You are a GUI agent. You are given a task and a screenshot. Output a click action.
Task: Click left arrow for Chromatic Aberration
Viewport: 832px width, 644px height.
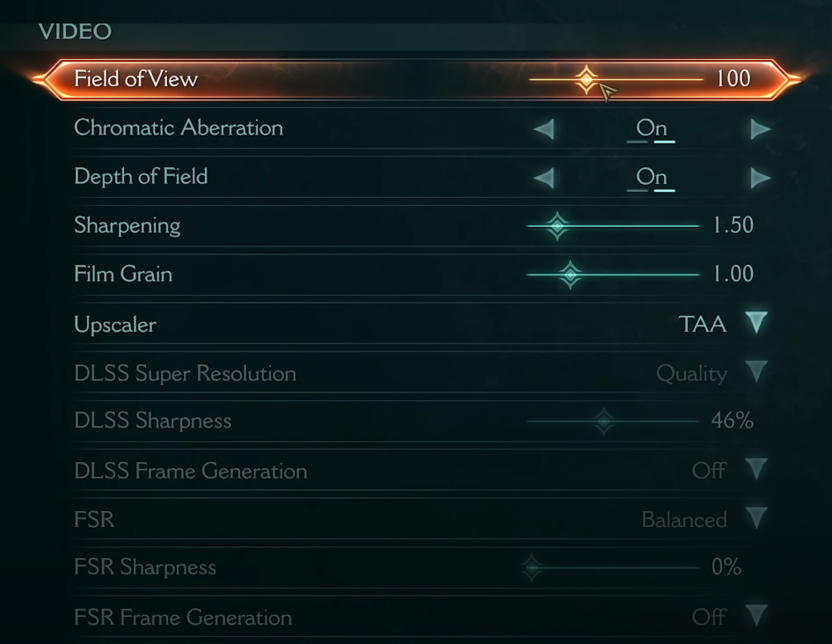pyautogui.click(x=544, y=129)
